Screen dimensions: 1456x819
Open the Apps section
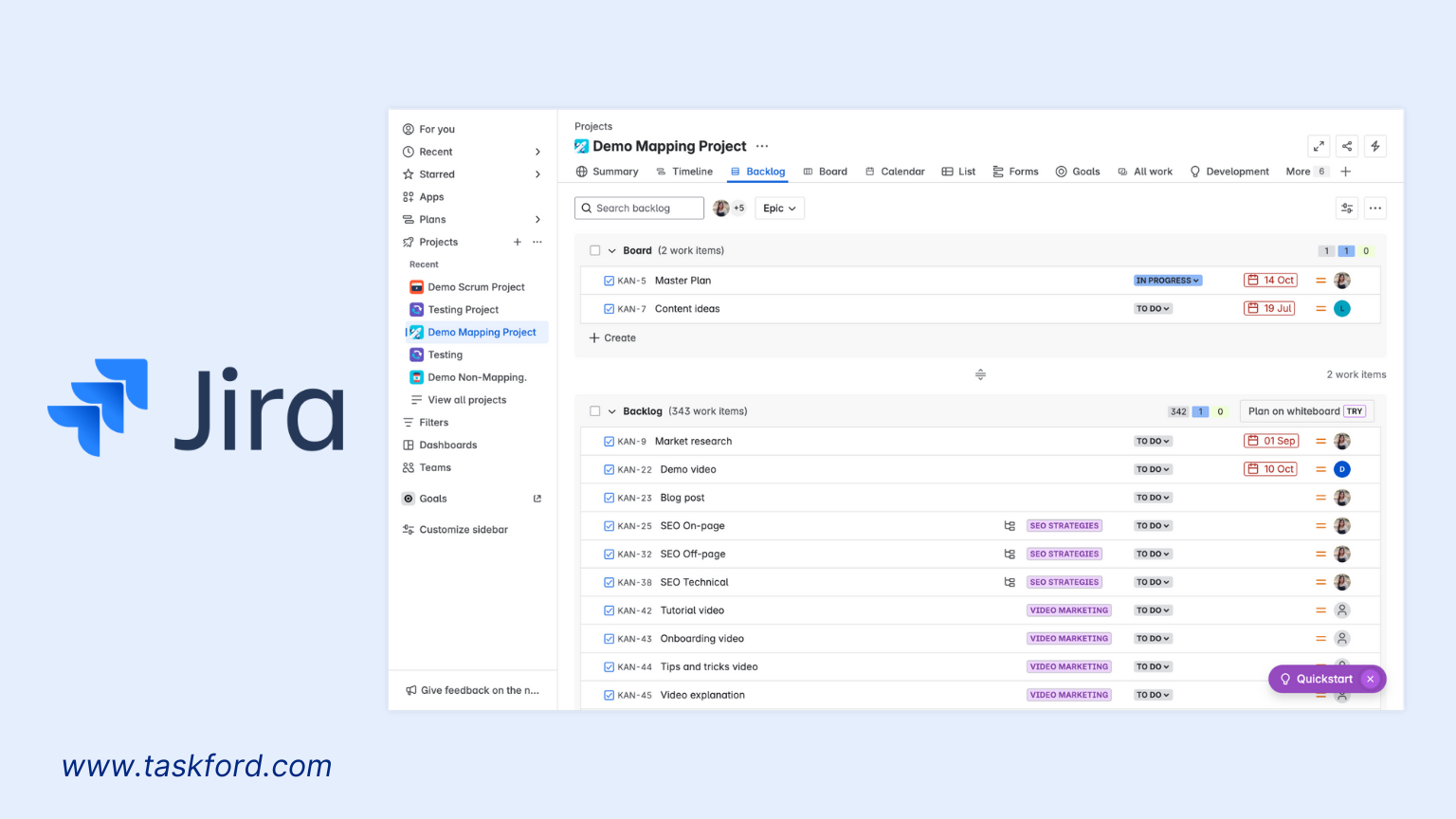coord(432,196)
